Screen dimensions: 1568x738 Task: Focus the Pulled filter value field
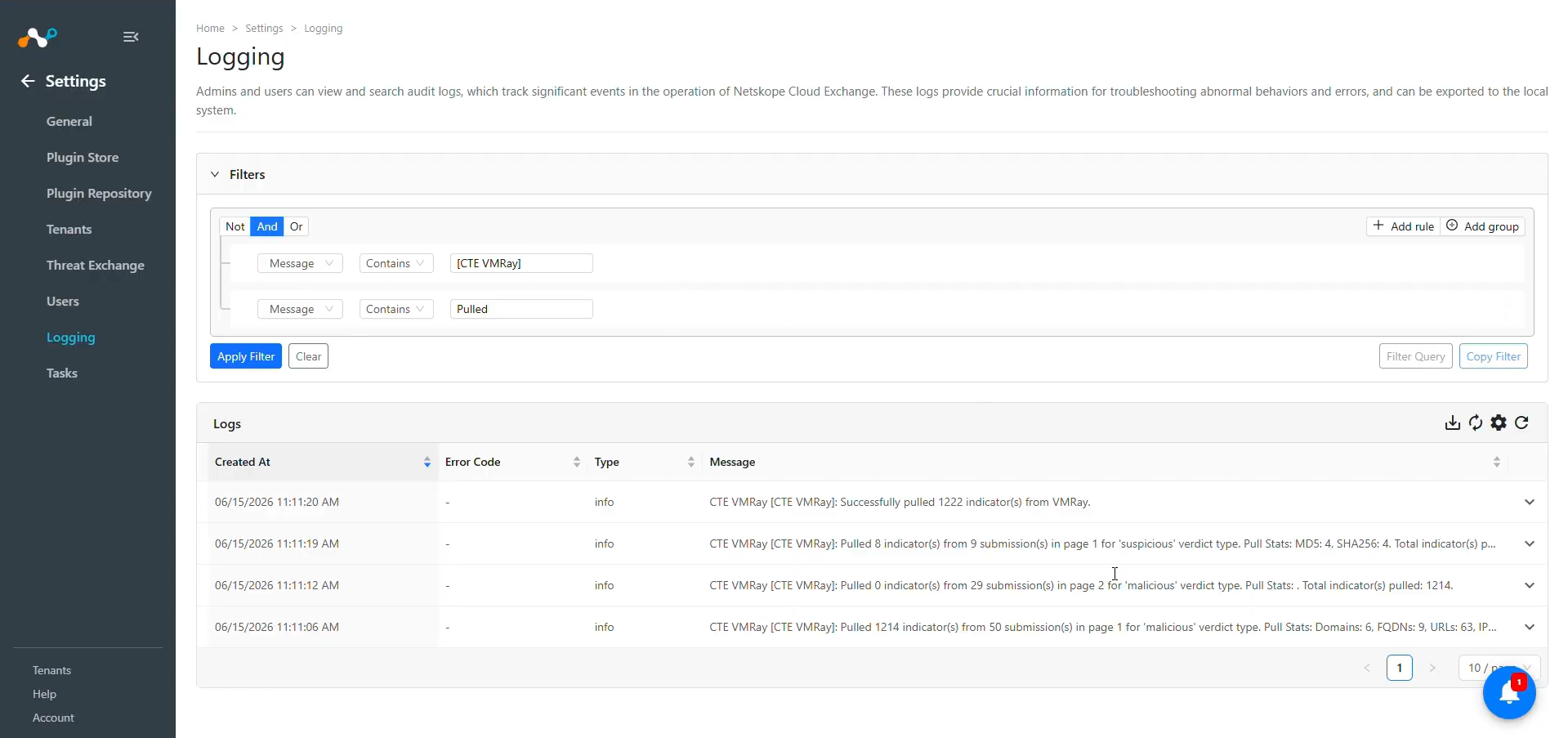[x=521, y=309]
